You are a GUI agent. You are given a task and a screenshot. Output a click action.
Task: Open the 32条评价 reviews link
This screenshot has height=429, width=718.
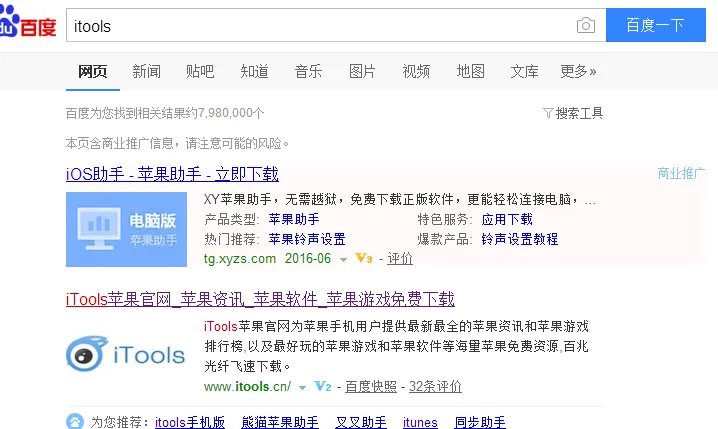[435, 387]
